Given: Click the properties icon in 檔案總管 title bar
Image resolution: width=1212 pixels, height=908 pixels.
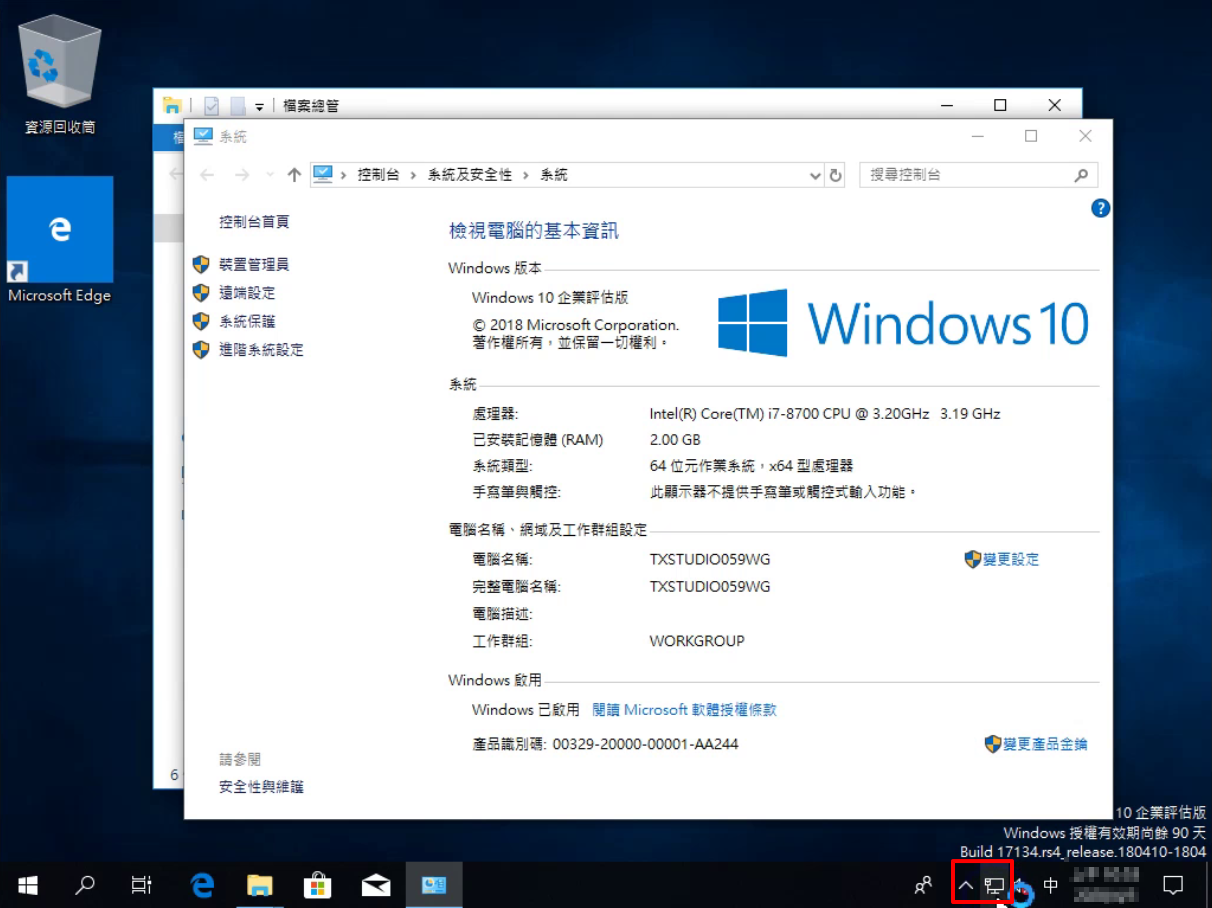Looking at the screenshot, I should point(211,105).
